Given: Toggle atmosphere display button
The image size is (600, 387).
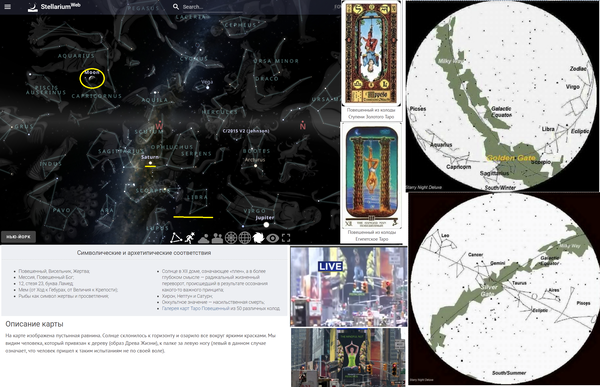Looking at the screenshot, I should (x=203, y=238).
